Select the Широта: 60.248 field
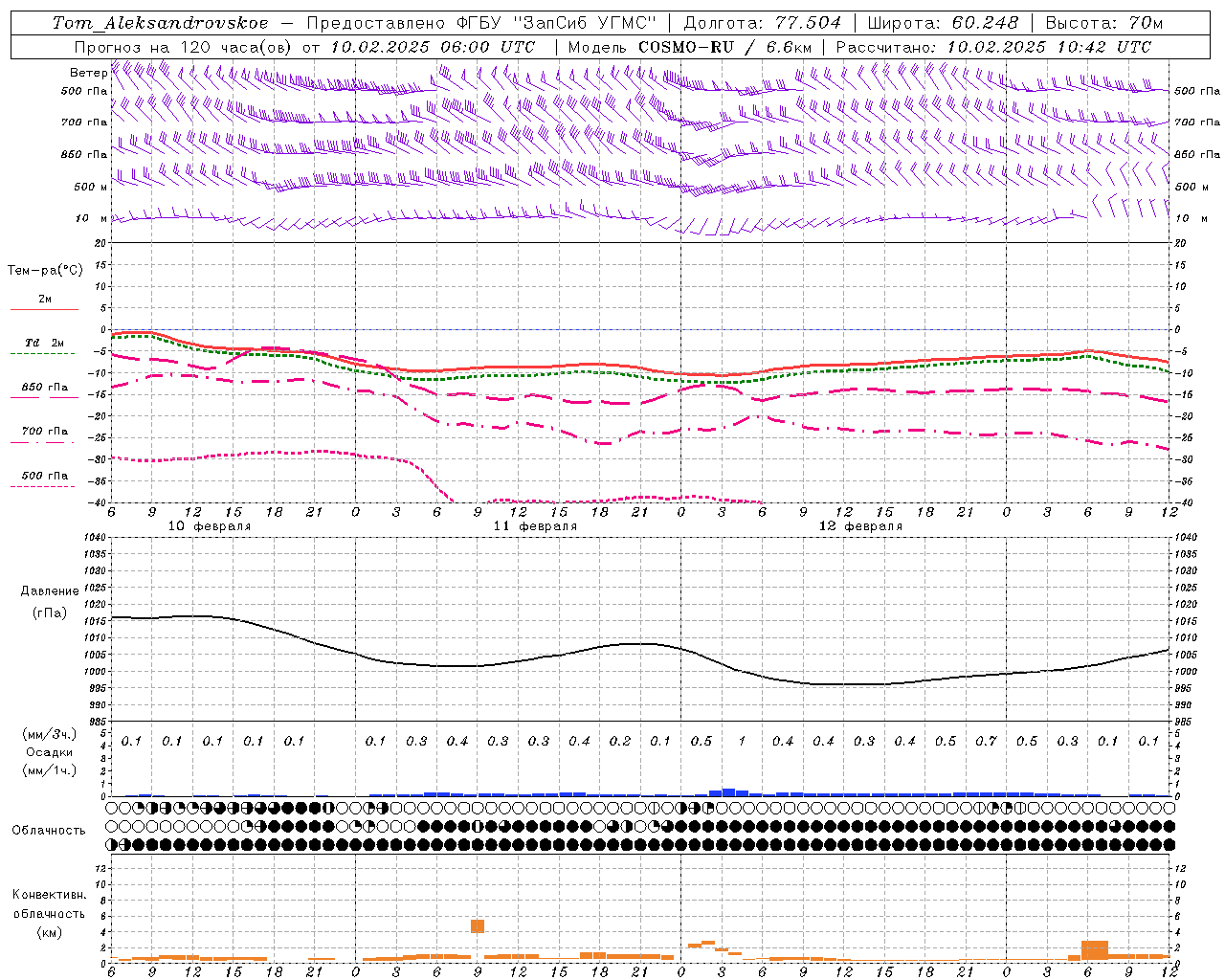Image resolution: width=1225 pixels, height=980 pixels. pyautogui.click(x=943, y=23)
